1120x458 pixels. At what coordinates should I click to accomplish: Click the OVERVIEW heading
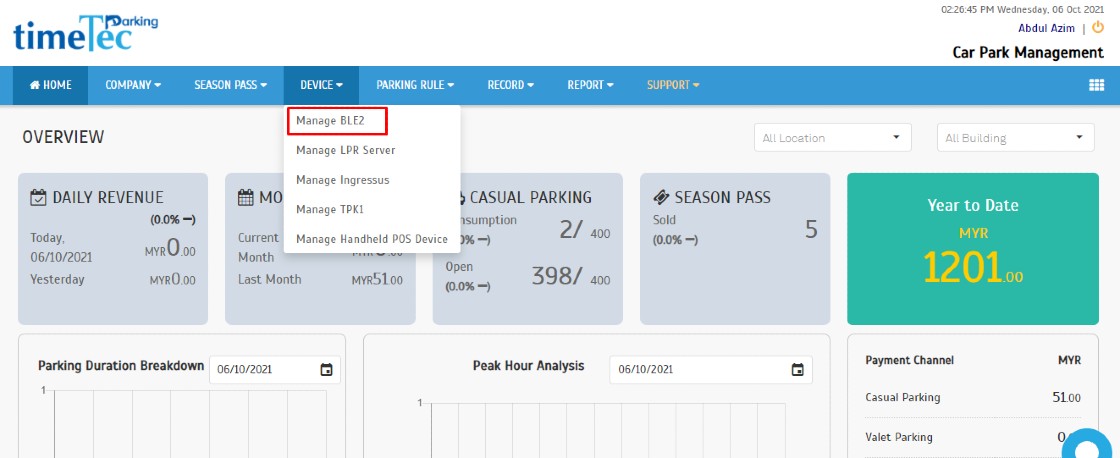click(x=63, y=137)
